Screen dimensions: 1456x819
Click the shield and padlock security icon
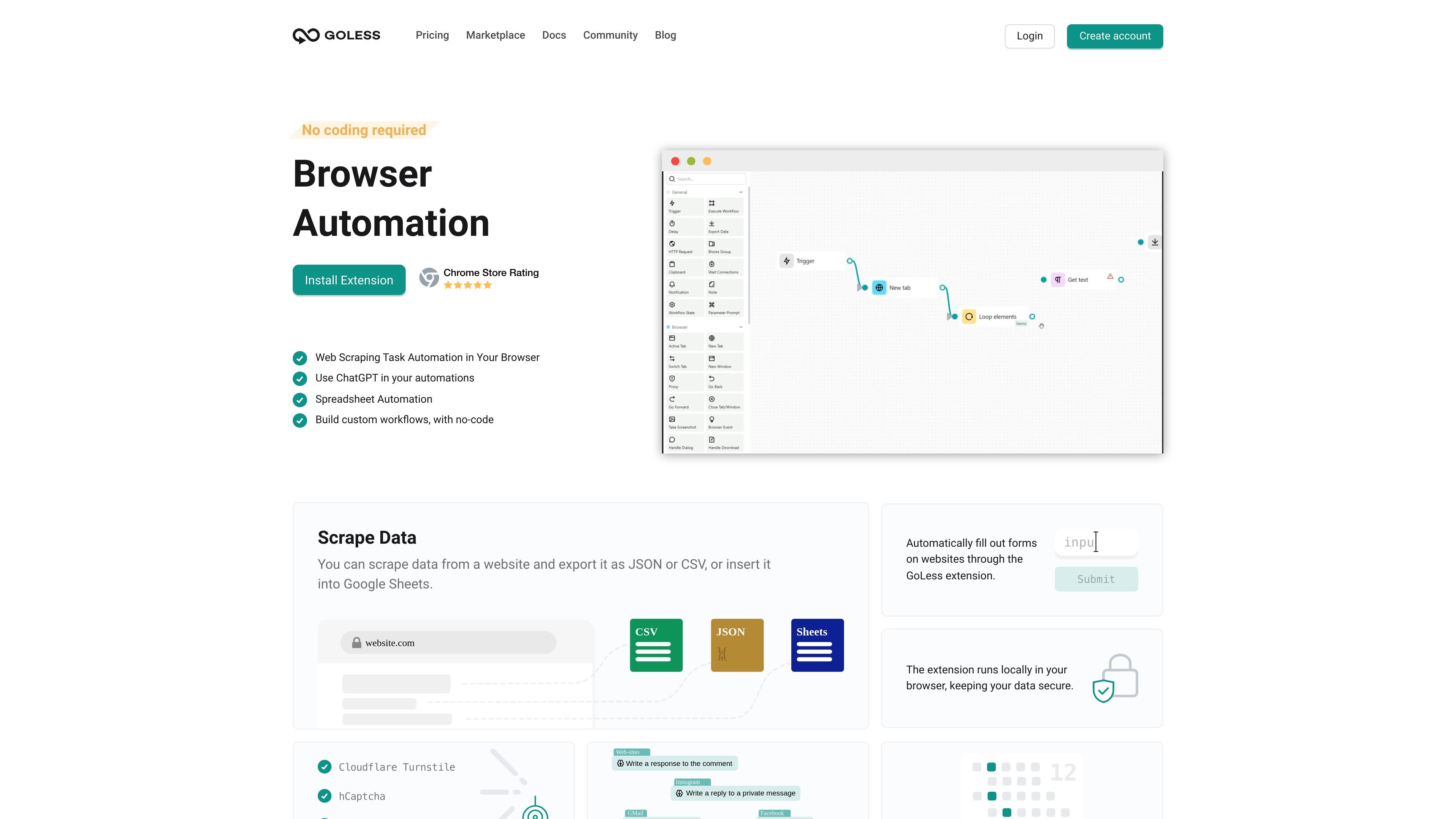pyautogui.click(x=1115, y=678)
